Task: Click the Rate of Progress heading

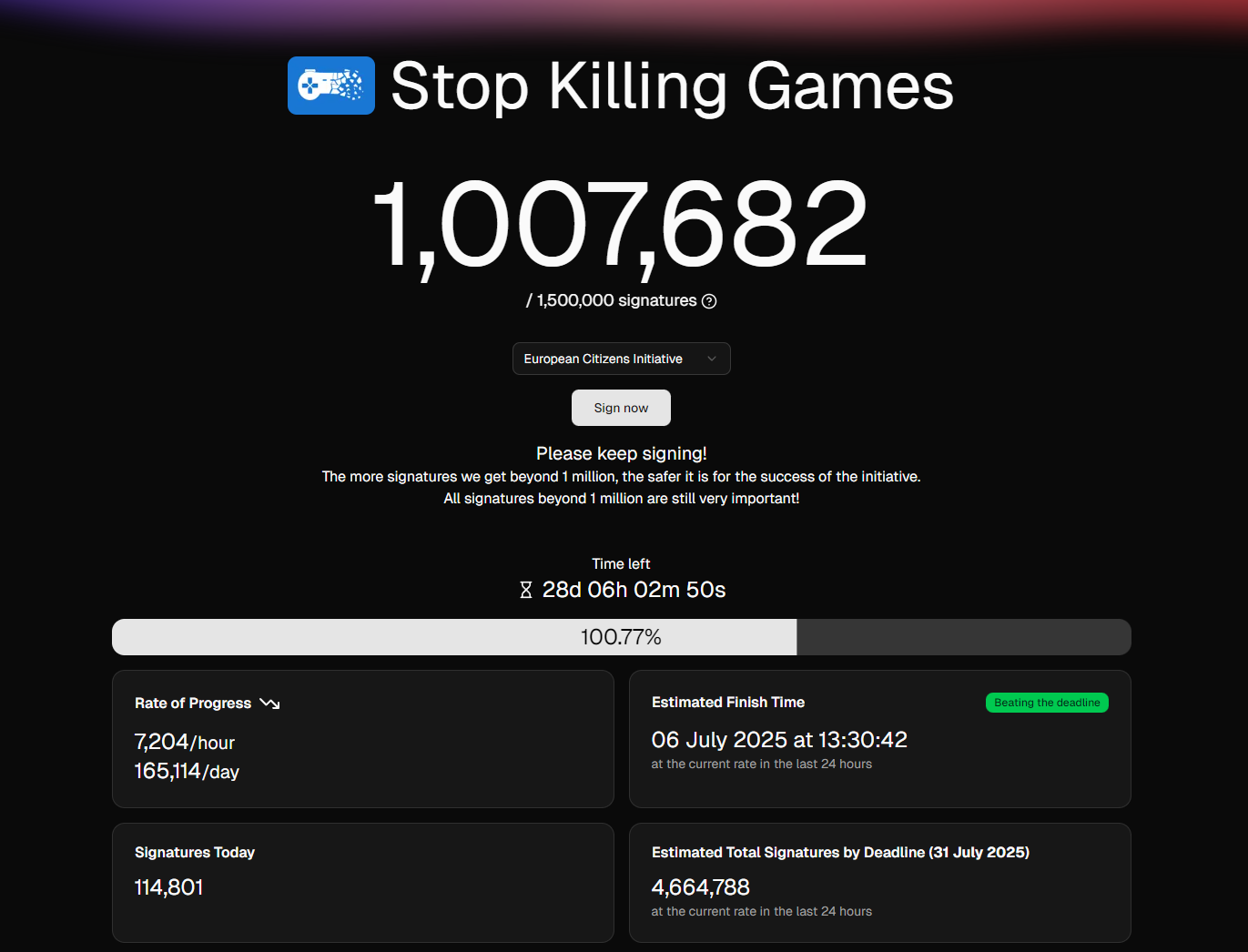Action: tap(193, 703)
